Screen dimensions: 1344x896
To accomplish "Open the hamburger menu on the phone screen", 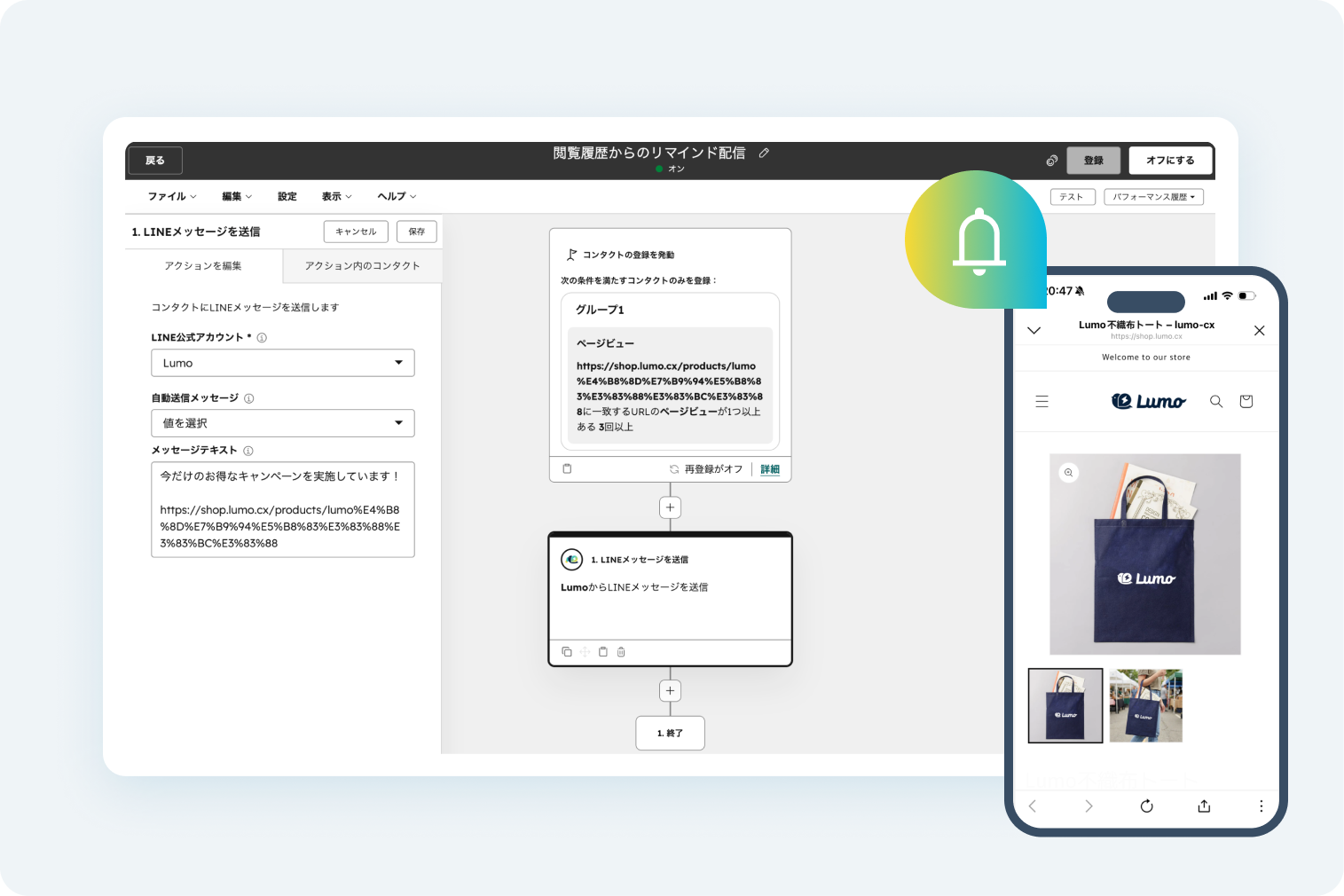I will click(x=1042, y=401).
